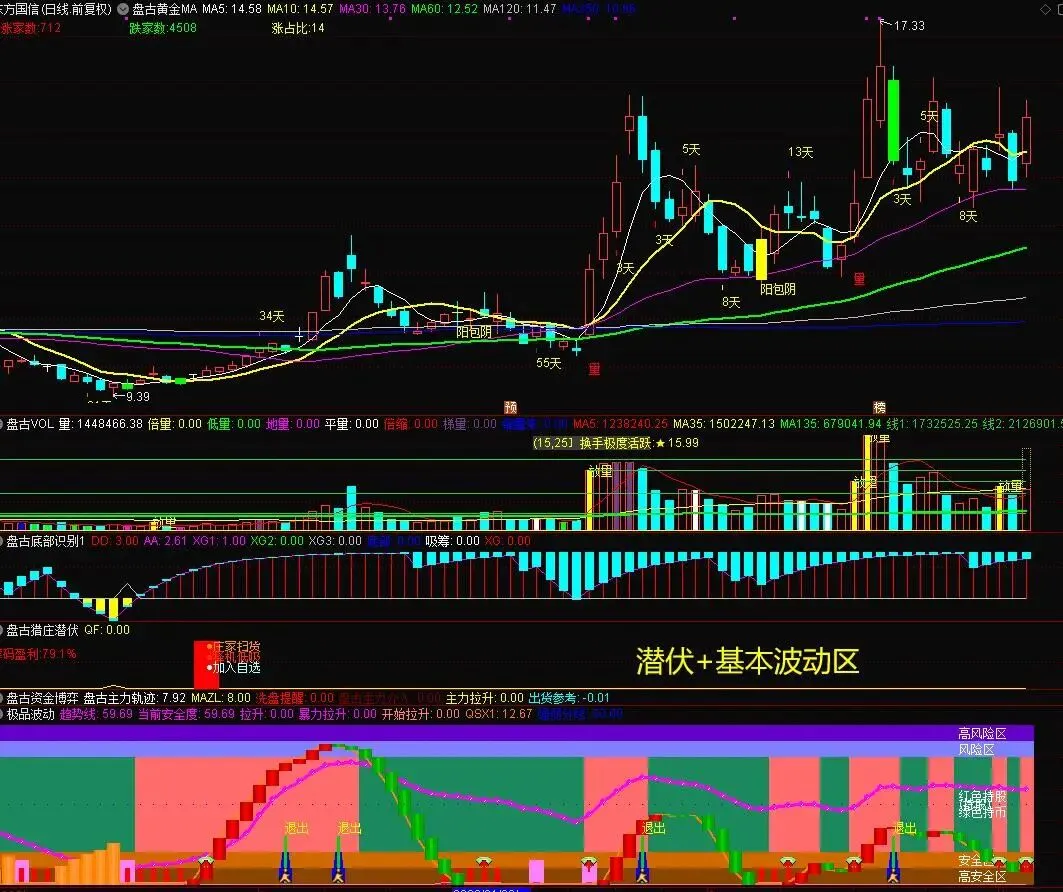
Task: Click the QF: 0.00 value
Action: (x=107, y=630)
